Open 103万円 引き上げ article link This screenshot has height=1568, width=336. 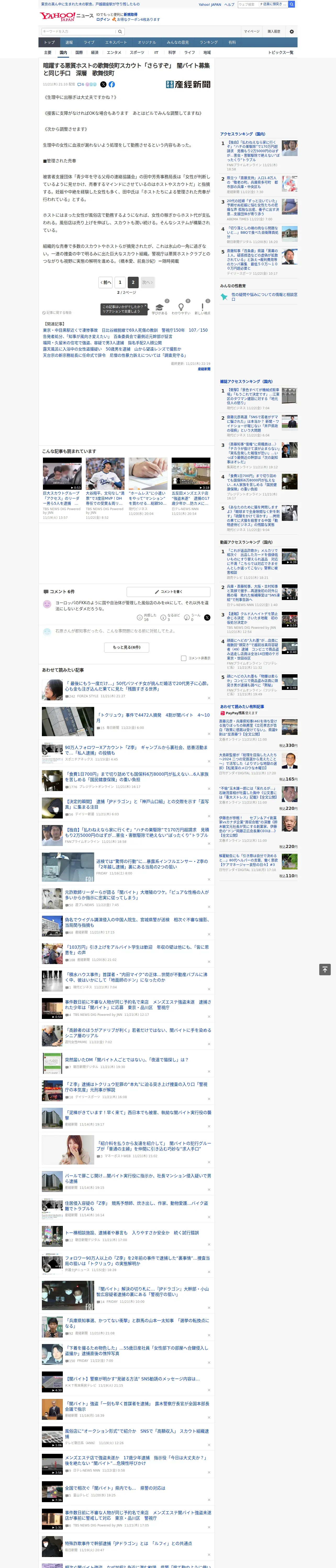[x=137, y=950]
